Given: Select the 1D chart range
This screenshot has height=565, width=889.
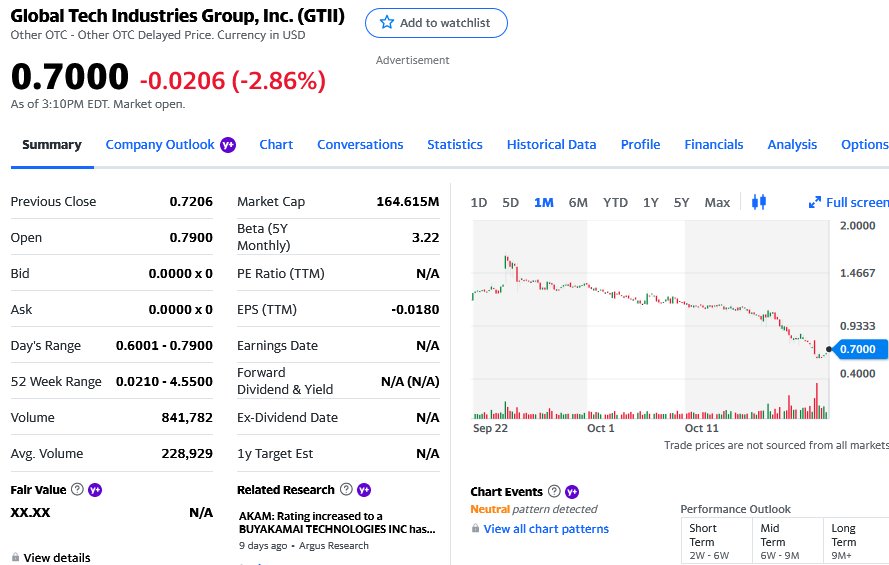Looking at the screenshot, I should point(479,202).
